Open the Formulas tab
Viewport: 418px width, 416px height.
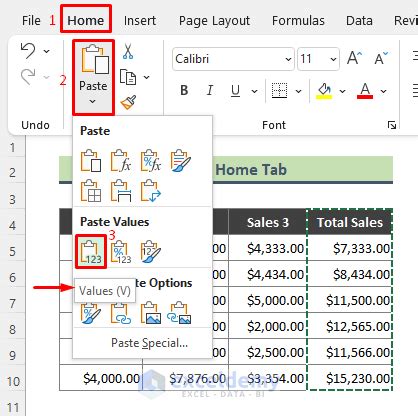click(298, 21)
